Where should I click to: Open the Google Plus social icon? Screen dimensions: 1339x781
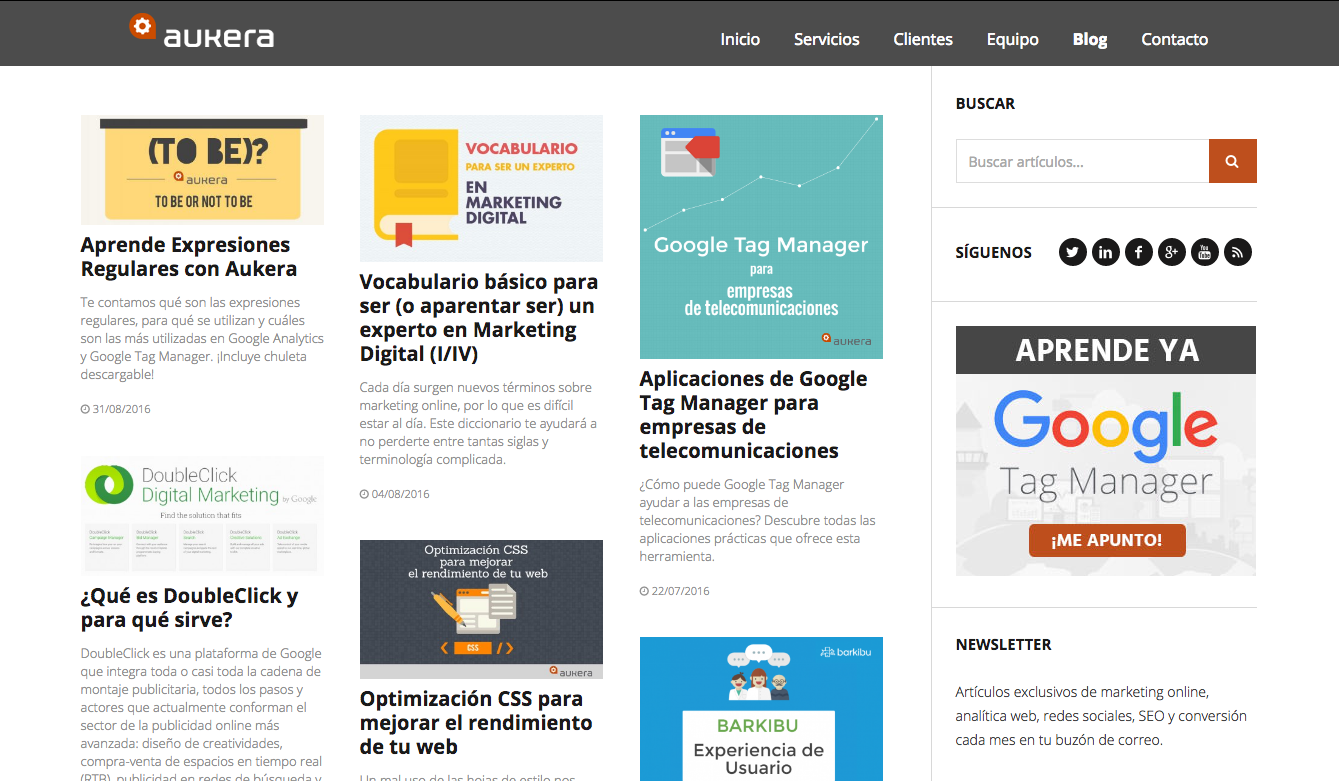pyautogui.click(x=1171, y=252)
